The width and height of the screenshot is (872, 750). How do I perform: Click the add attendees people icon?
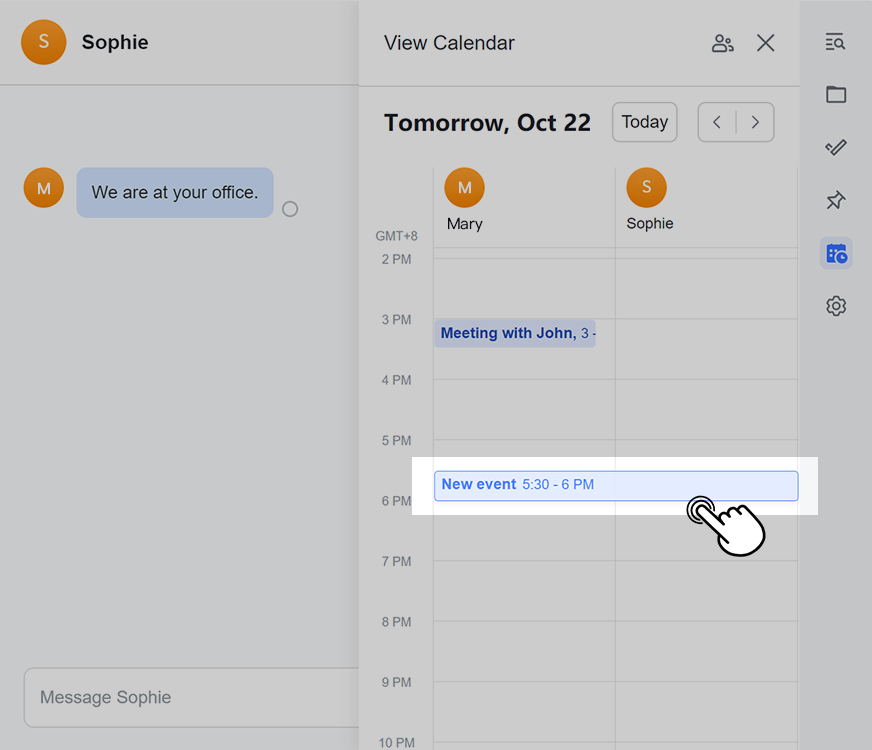click(722, 43)
